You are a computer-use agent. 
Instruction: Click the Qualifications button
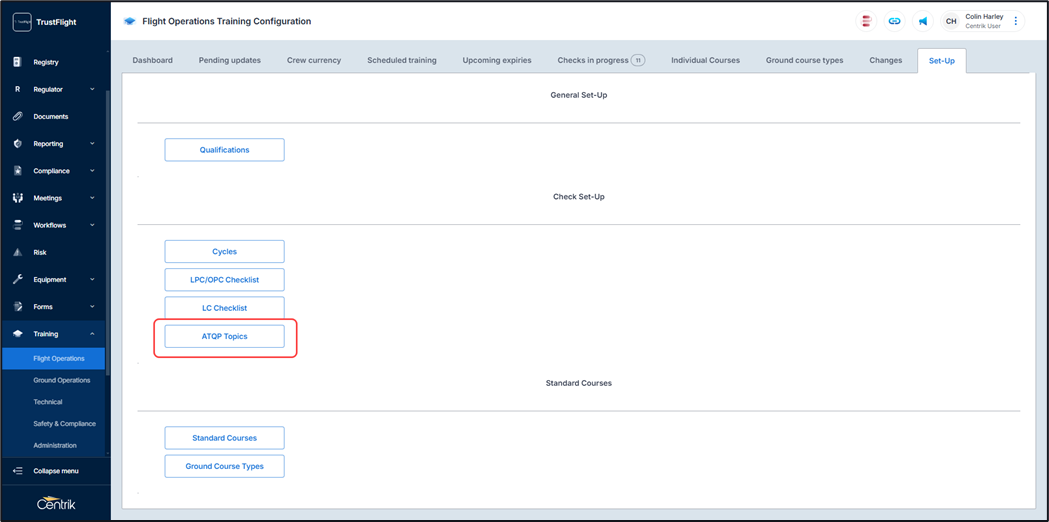pos(225,150)
